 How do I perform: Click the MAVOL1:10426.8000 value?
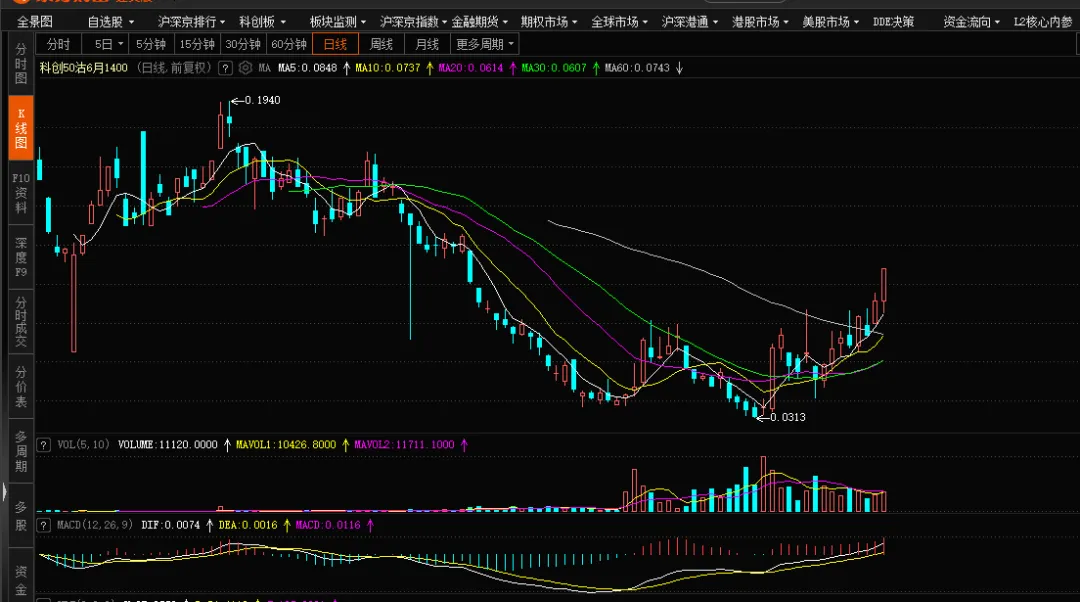coord(286,445)
